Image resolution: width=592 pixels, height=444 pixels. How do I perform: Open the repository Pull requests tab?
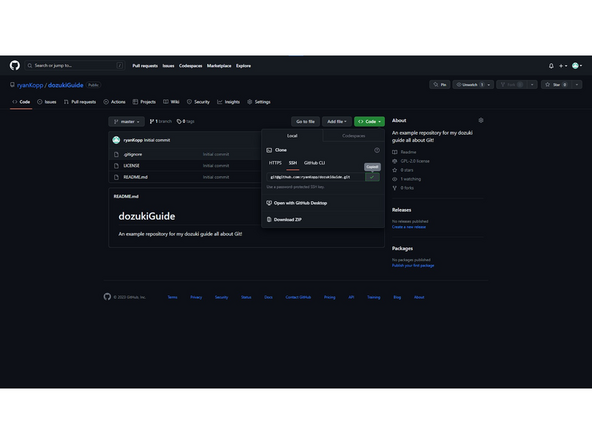[80, 102]
